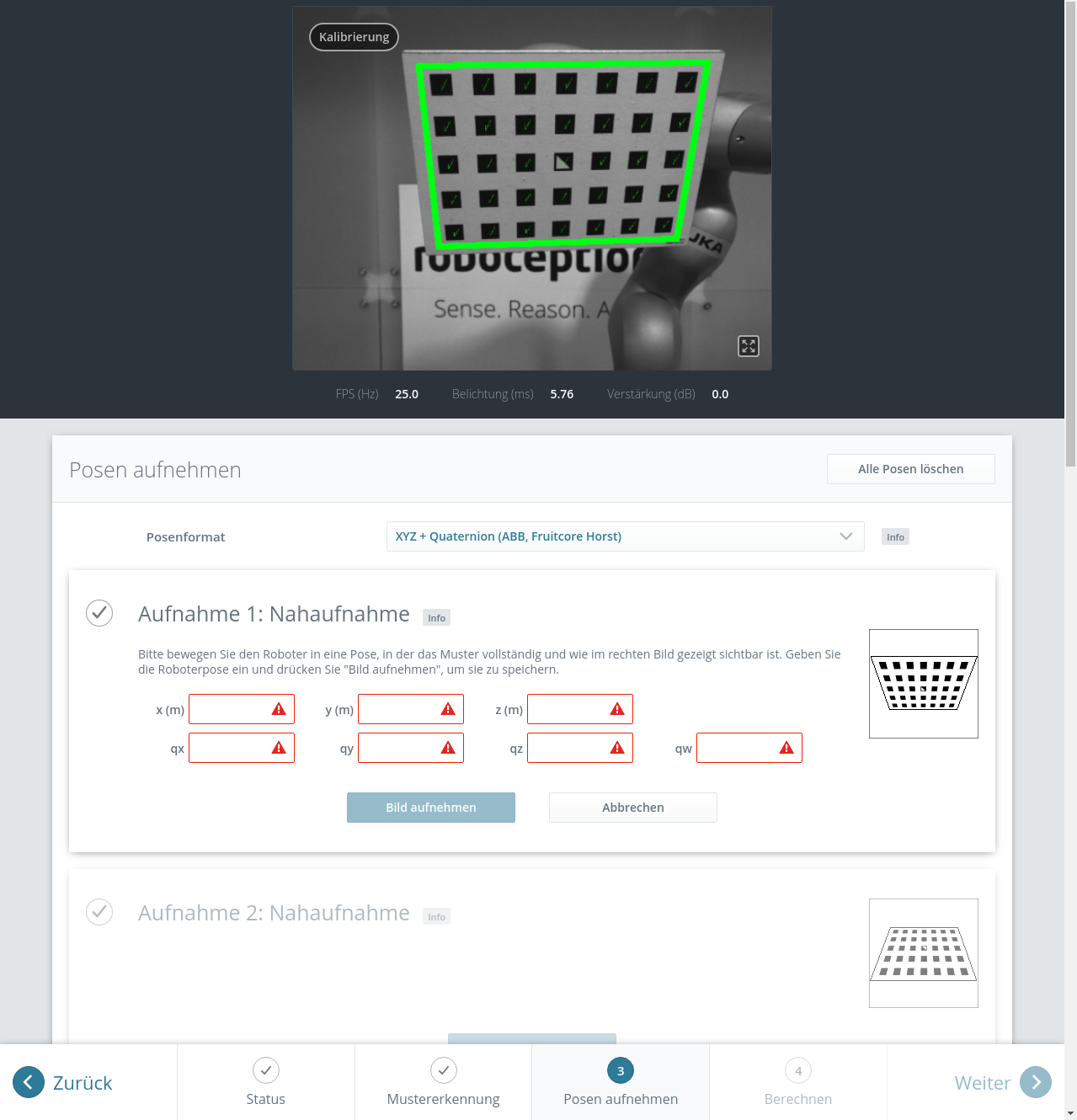The height and width of the screenshot is (1120, 1077).
Task: Open the Posenformat dropdown
Action: coord(625,536)
